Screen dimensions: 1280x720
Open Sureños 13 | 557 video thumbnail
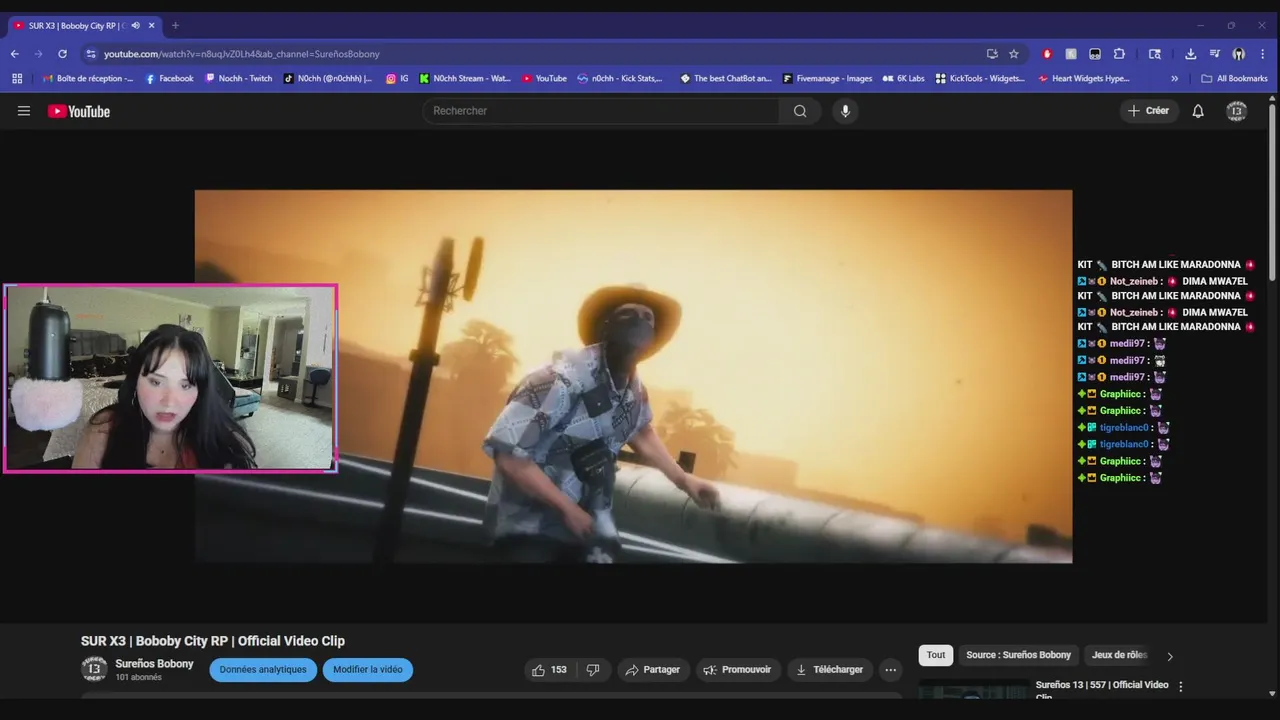973,689
